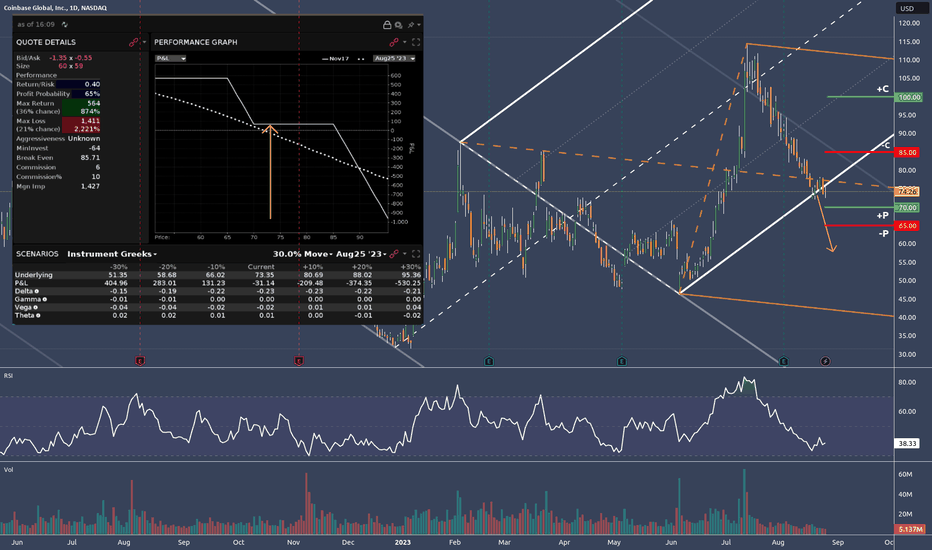932x550 pixels.
Task: Open the P&L dropdown in Performance Graph
Action: [x=171, y=58]
